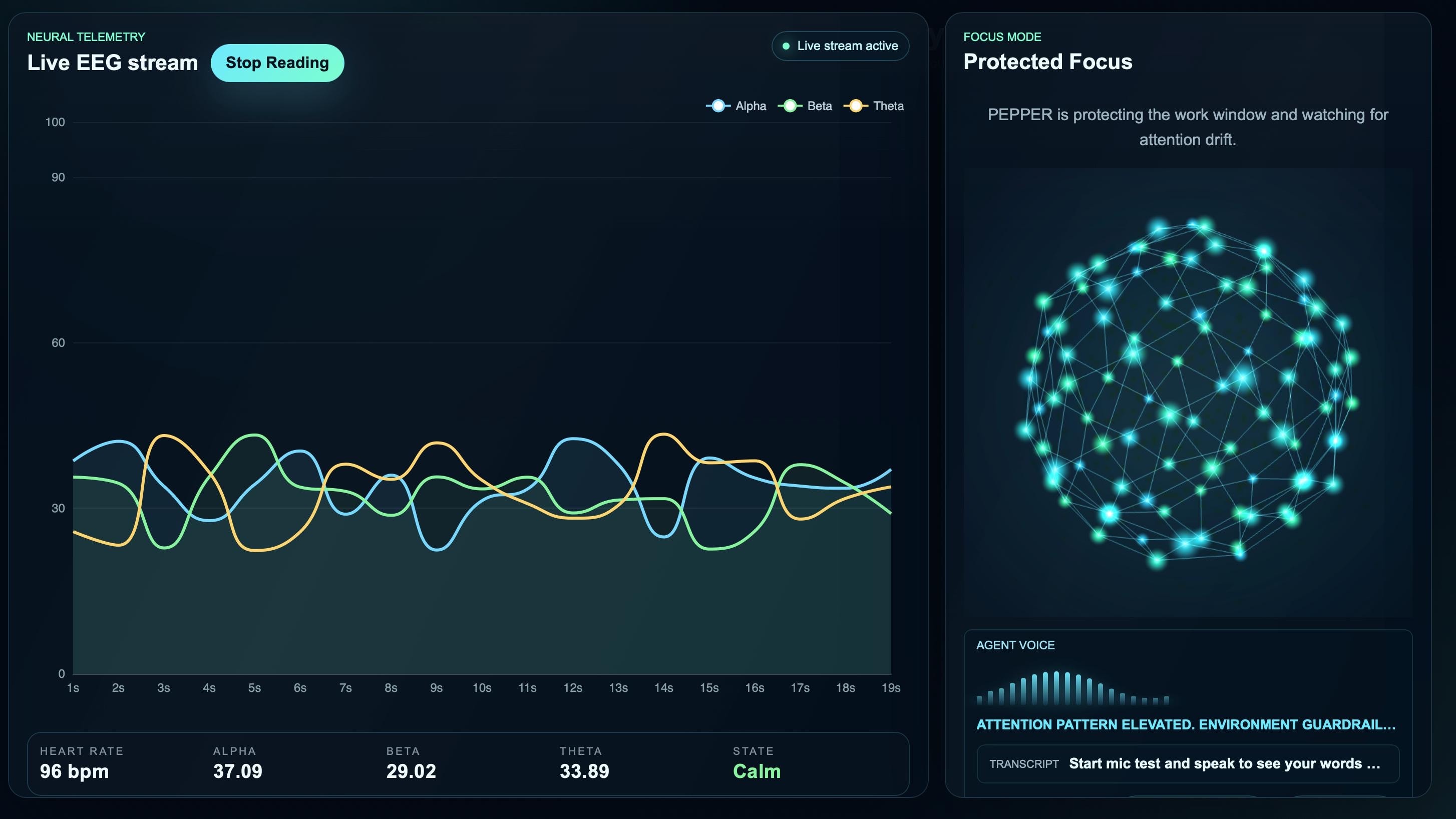Toggle the Theta series in chart legend

pos(874,106)
